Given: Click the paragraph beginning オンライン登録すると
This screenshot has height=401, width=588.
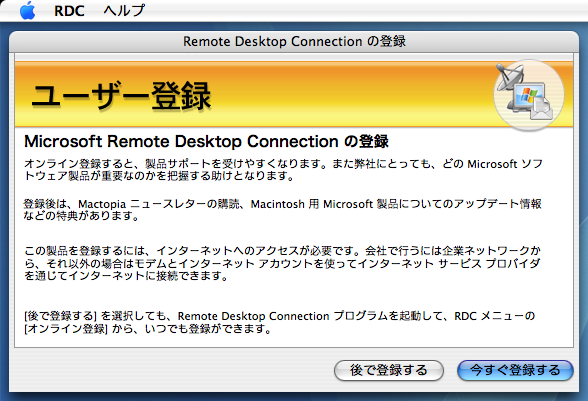Looking at the screenshot, I should tap(283, 170).
